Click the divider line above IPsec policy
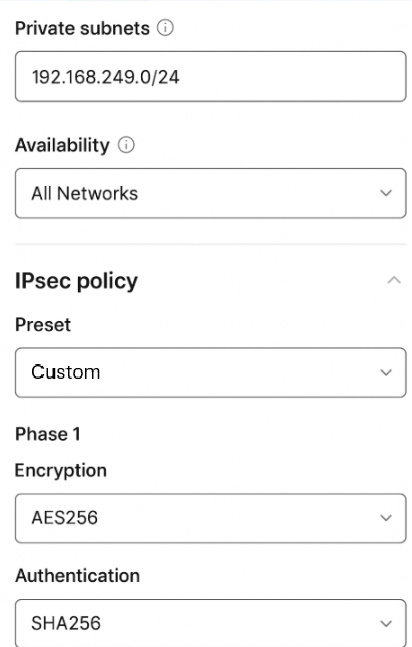This screenshot has height=647, width=412. pyautogui.click(x=211, y=244)
